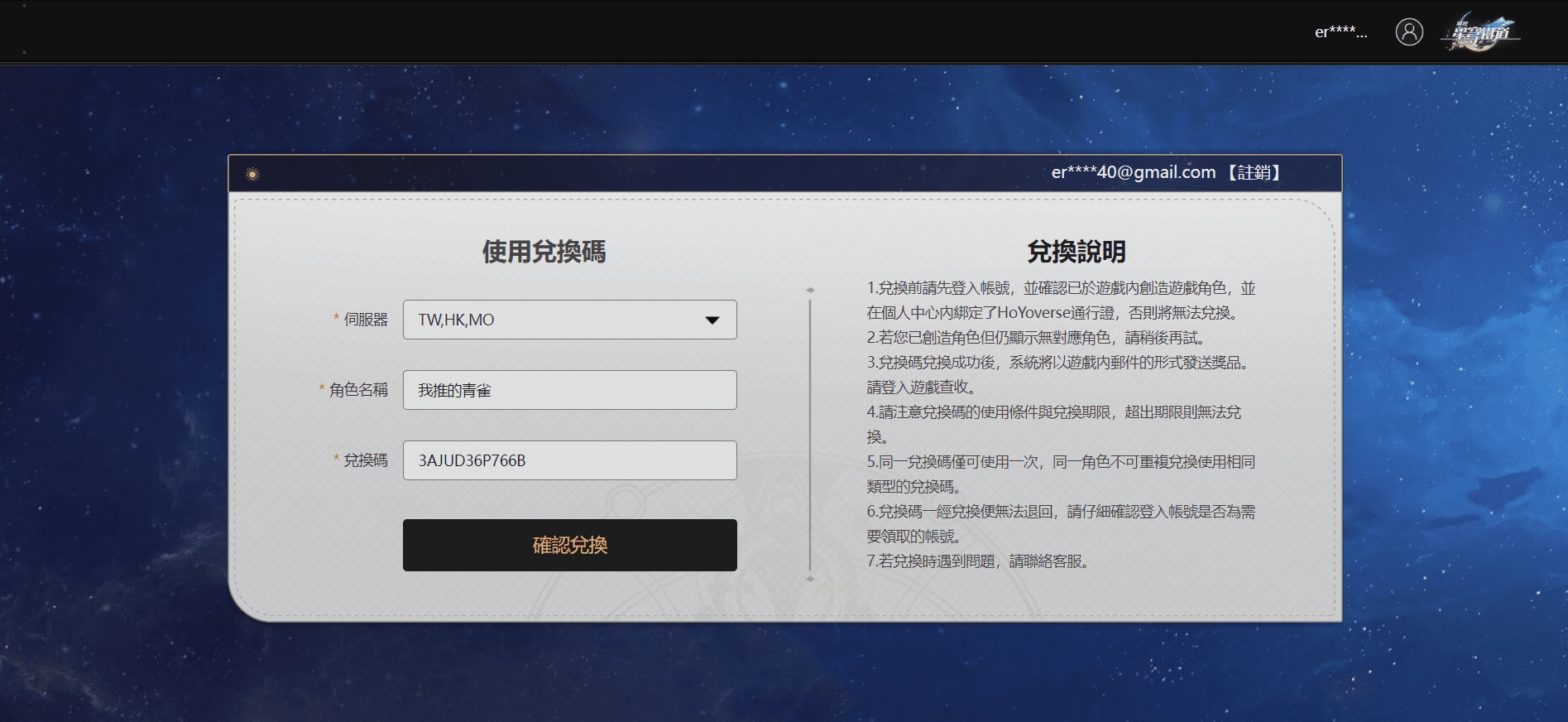Viewport: 1568px width, 722px height.
Task: Click the 使用兌換碼 heading
Action: tap(544, 252)
